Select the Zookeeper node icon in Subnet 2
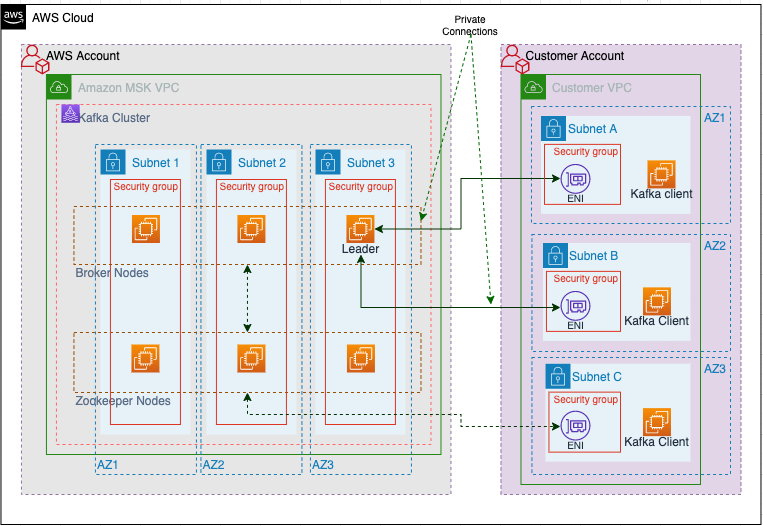This screenshot has width=763, height=526. pos(252,359)
